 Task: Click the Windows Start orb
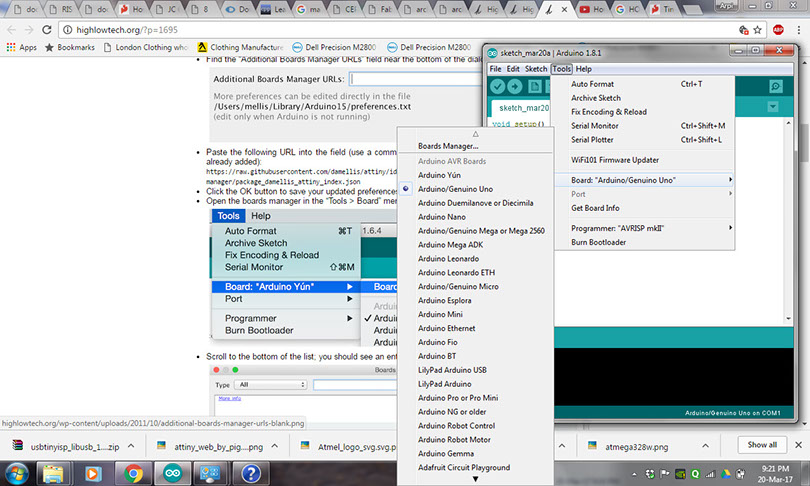17,473
